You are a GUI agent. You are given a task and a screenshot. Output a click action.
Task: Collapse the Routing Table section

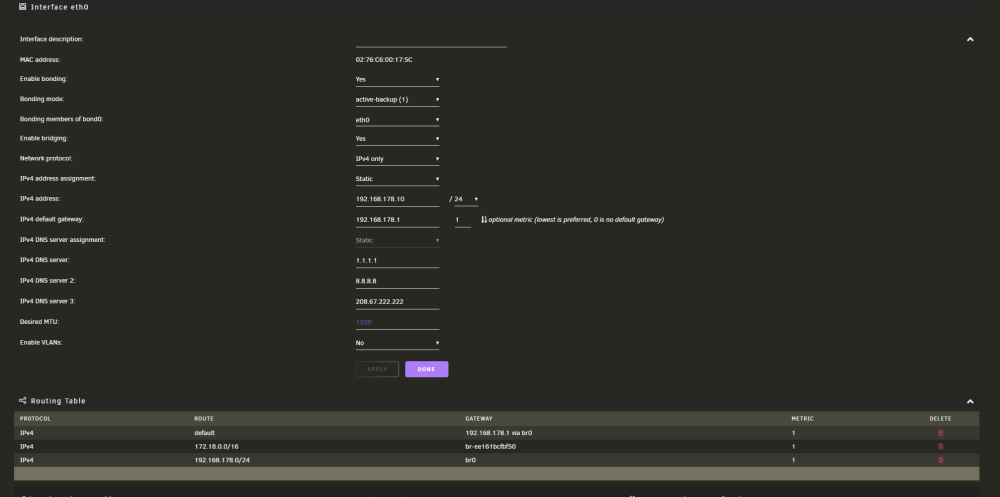[x=970, y=401]
